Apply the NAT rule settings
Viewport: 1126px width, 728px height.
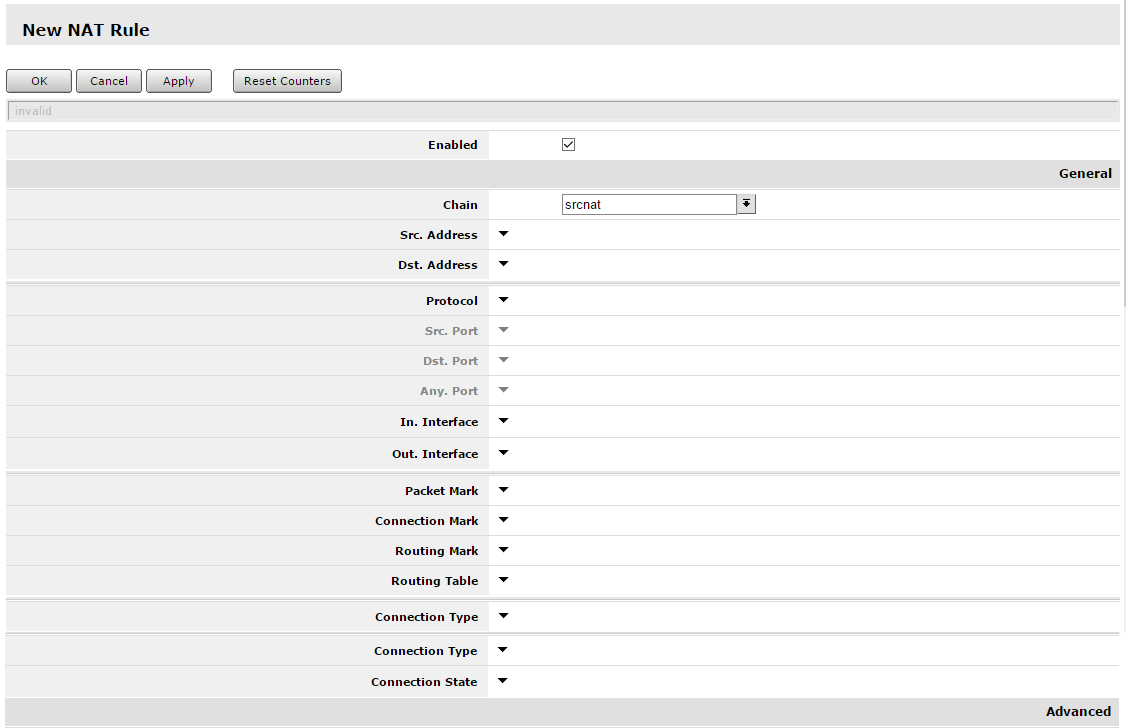tap(178, 81)
